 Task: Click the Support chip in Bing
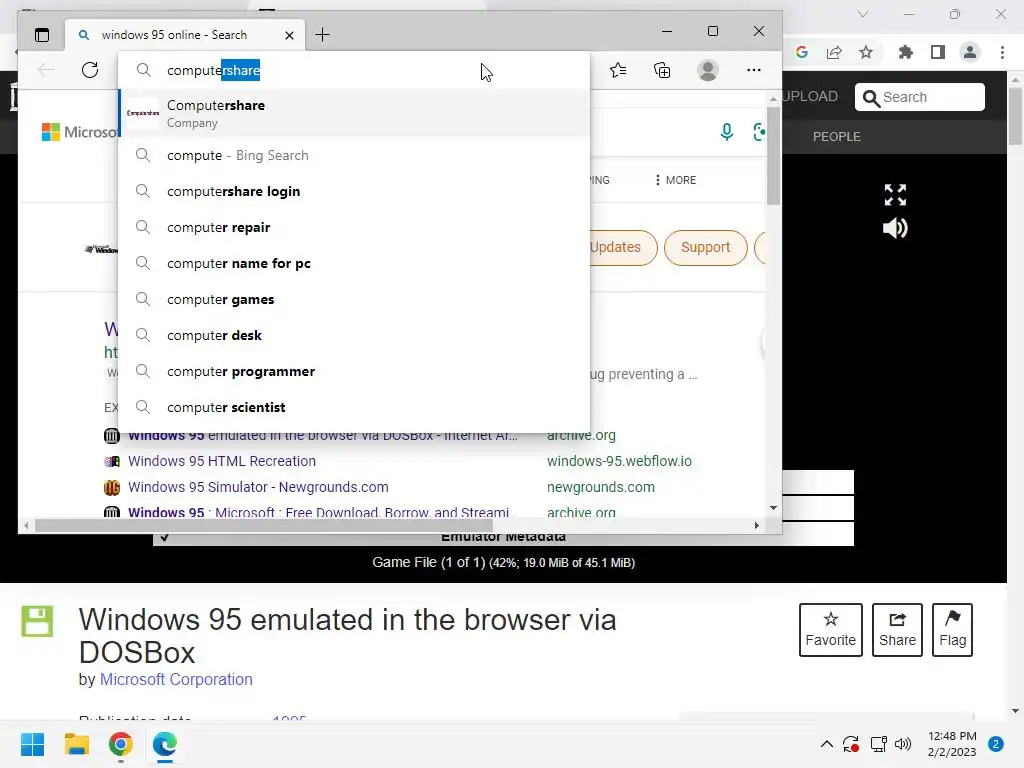click(x=705, y=248)
